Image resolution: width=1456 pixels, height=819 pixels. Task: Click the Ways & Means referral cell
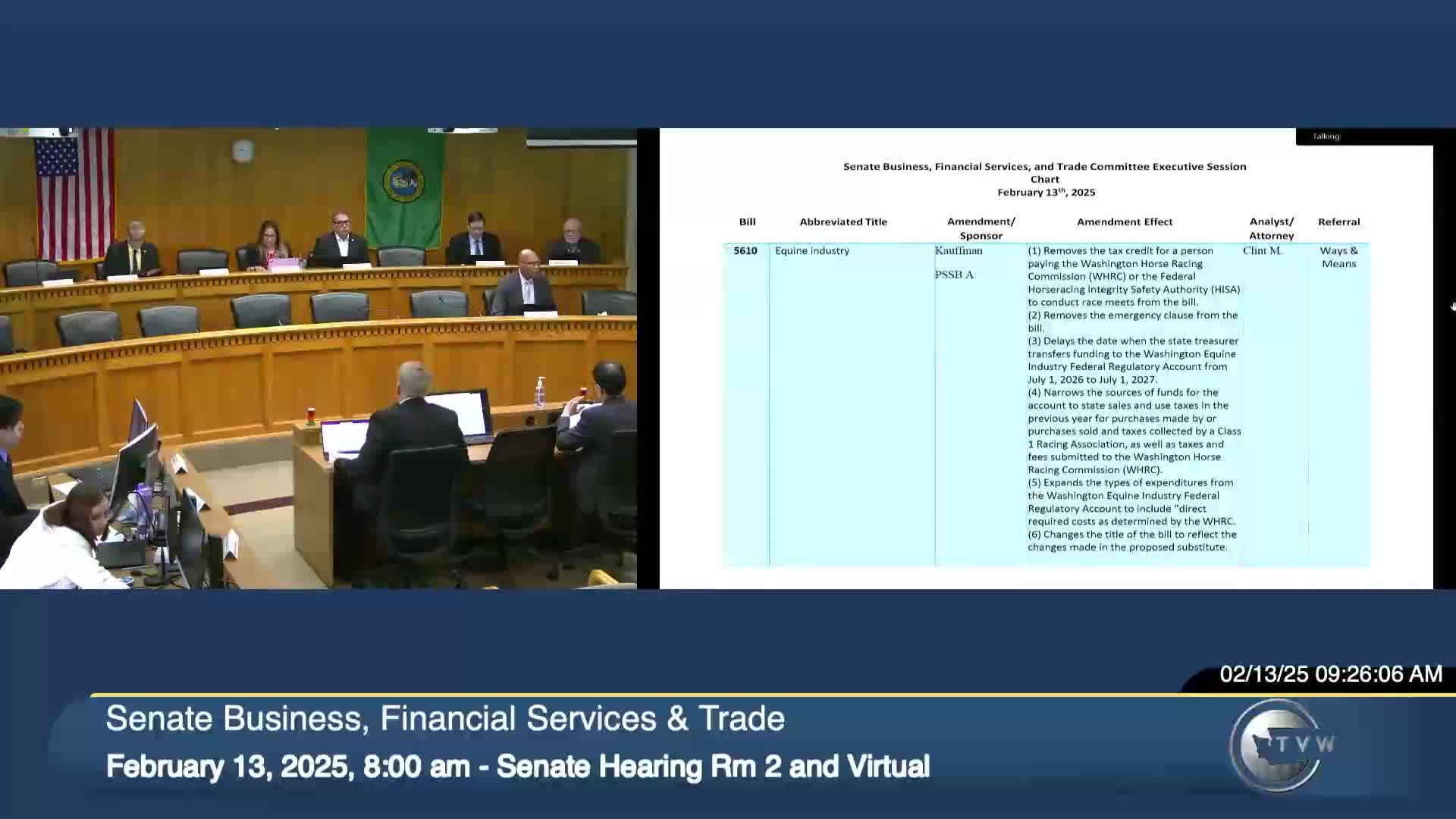(1338, 257)
